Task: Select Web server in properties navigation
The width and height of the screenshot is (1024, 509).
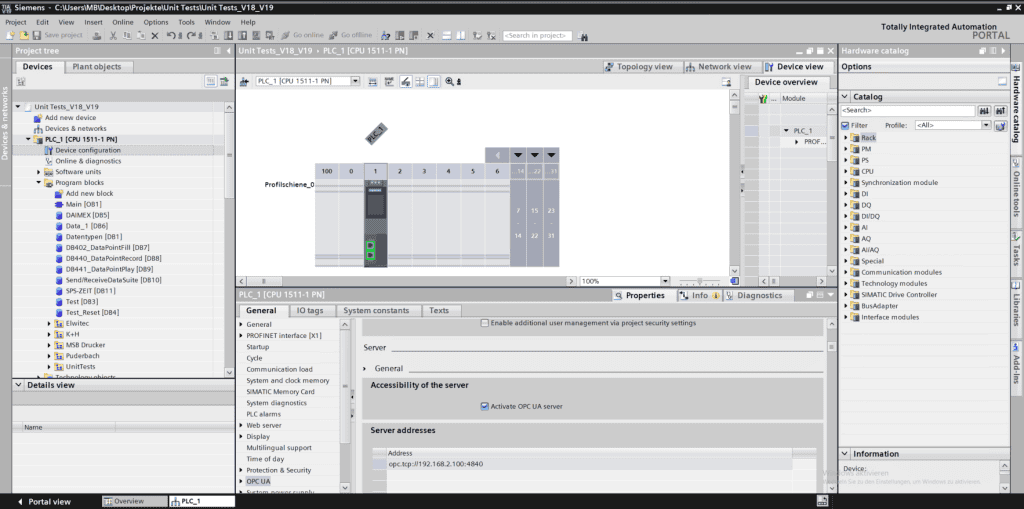Action: tap(263, 425)
